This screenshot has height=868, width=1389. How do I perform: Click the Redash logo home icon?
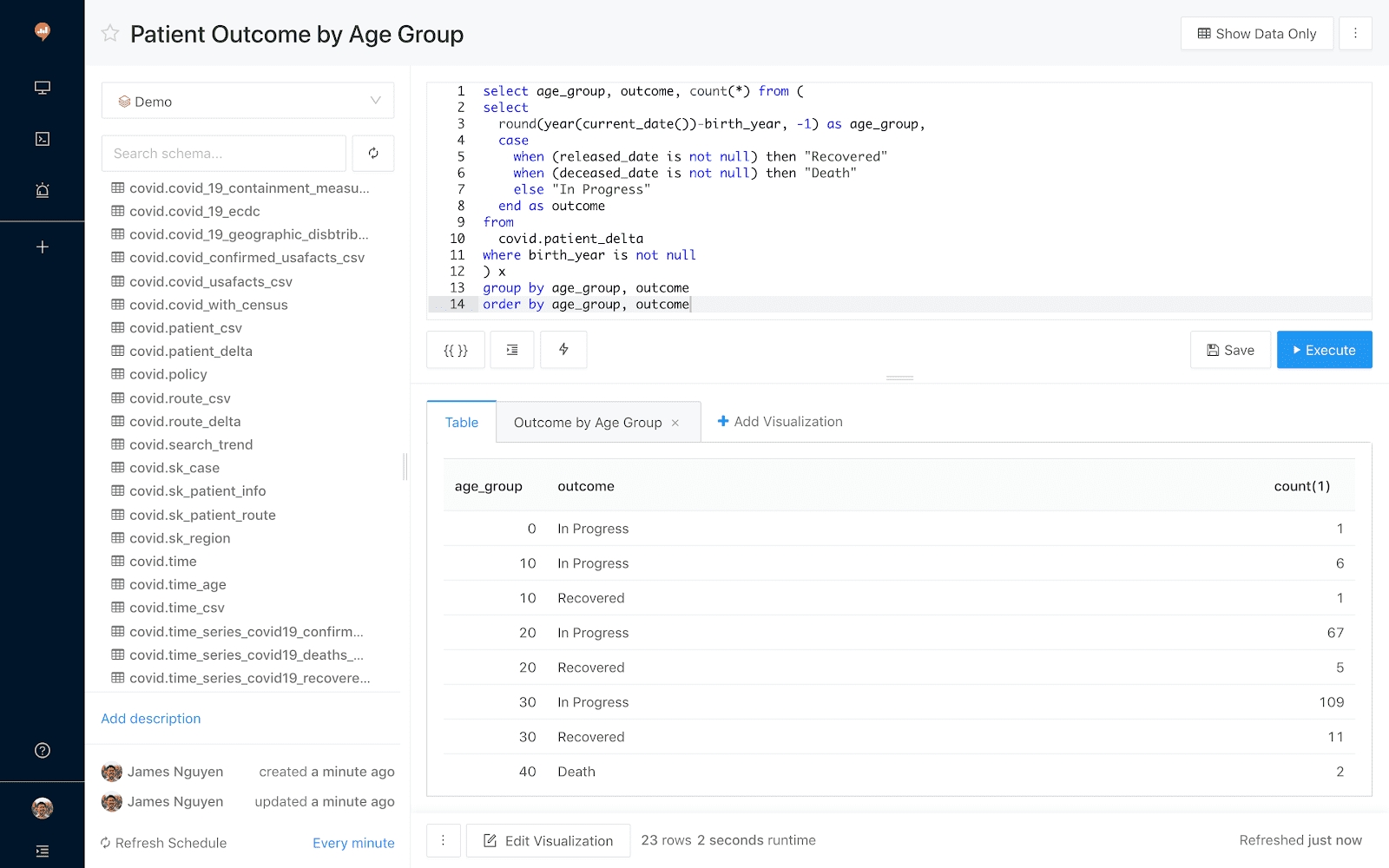pyautogui.click(x=42, y=32)
